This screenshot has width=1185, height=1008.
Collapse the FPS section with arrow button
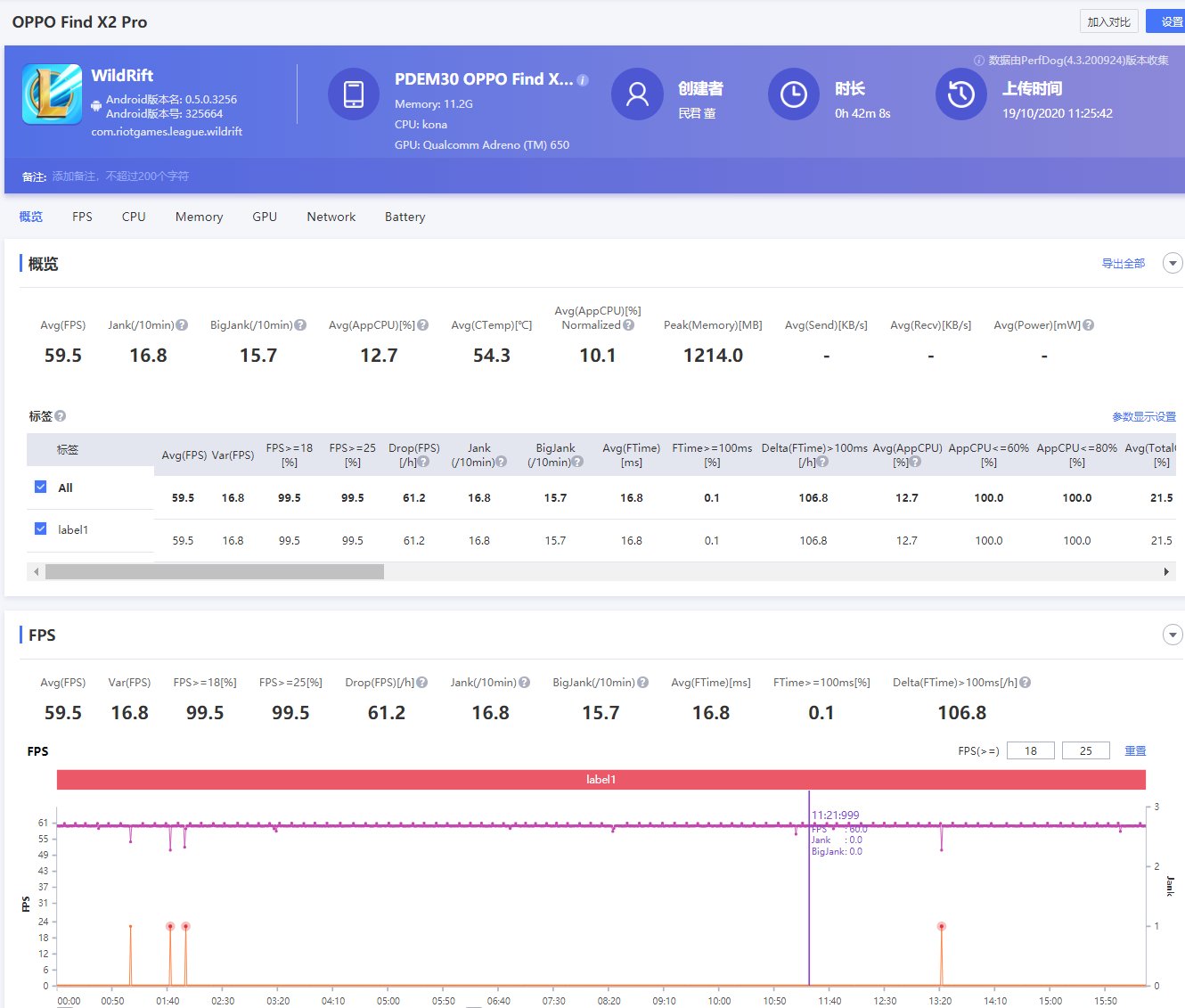coord(1173,635)
